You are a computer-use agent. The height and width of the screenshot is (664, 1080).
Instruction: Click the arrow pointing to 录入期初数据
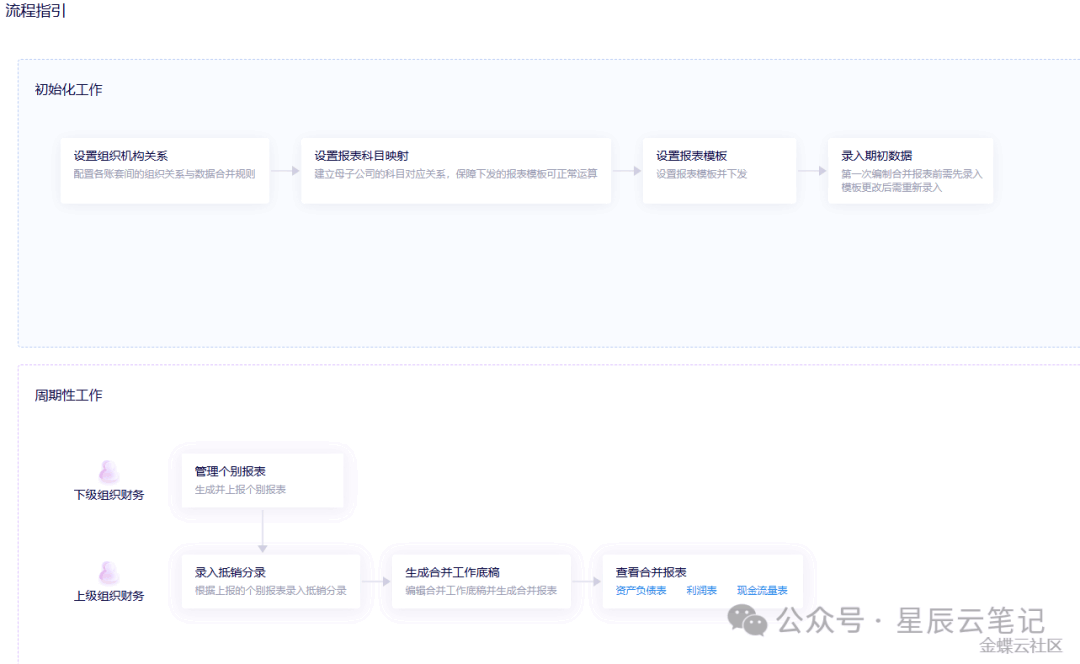coord(812,171)
